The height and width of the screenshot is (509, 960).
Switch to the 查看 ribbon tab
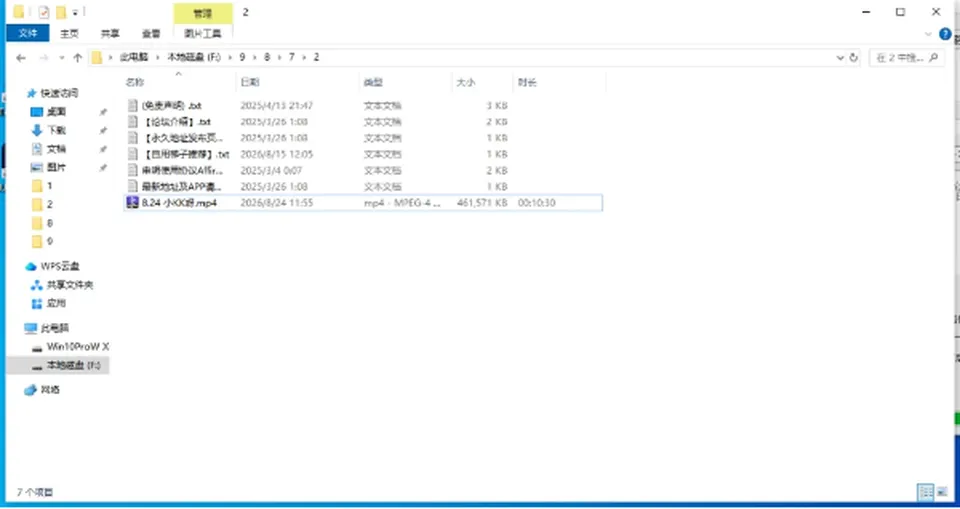pos(151,34)
